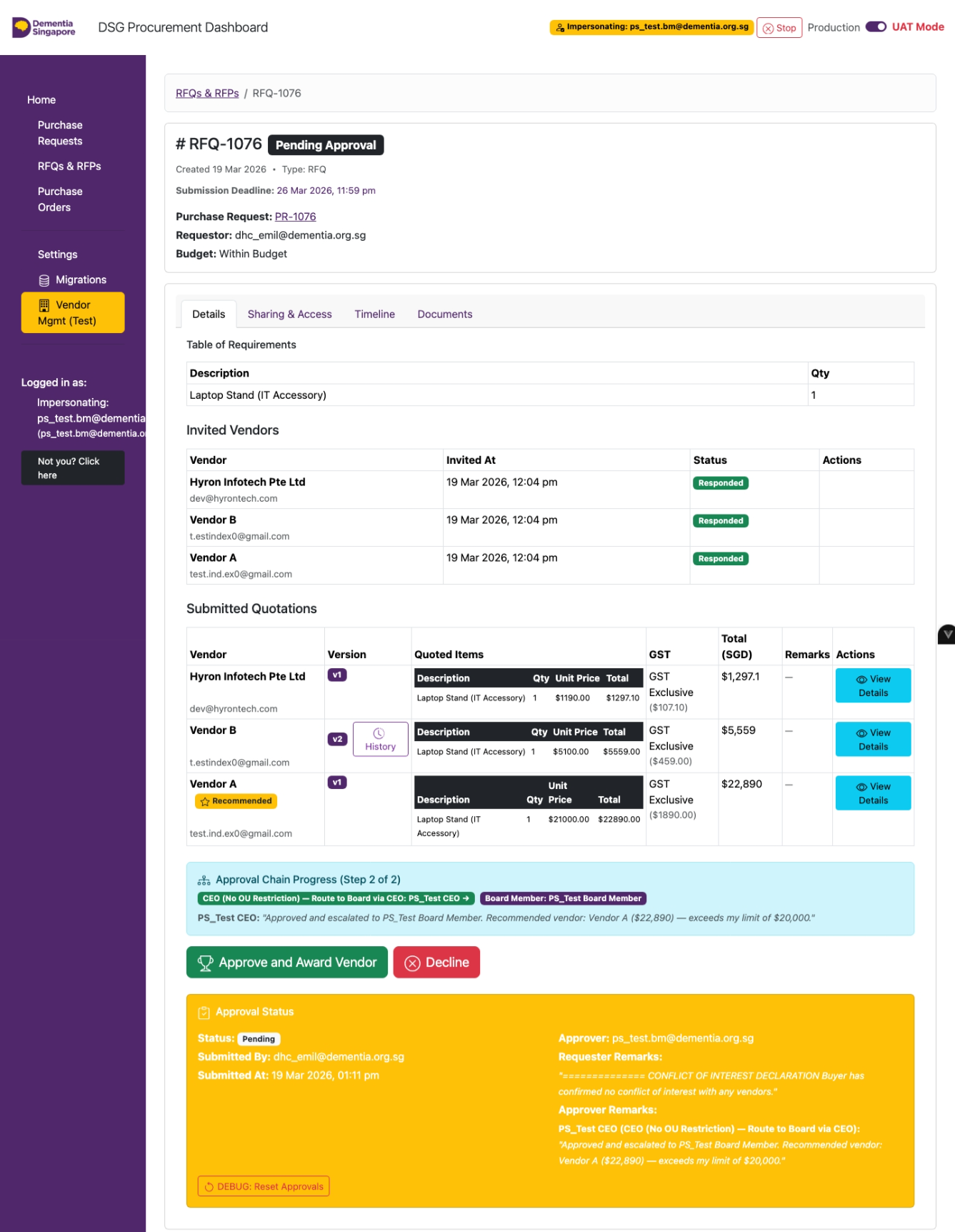
Task: Click the clock icon in History button
Action: [379, 733]
